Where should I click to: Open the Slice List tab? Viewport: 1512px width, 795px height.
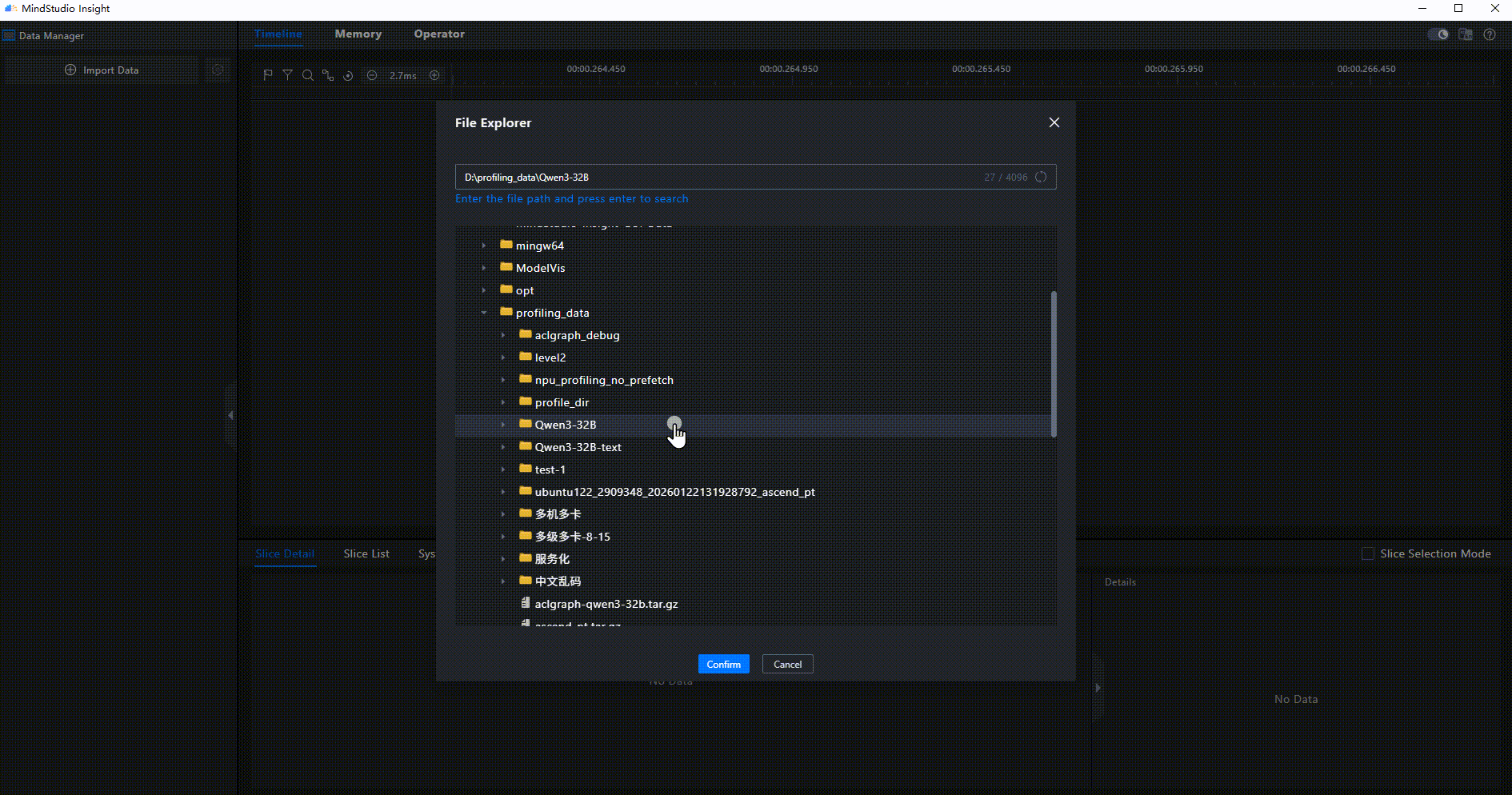366,553
